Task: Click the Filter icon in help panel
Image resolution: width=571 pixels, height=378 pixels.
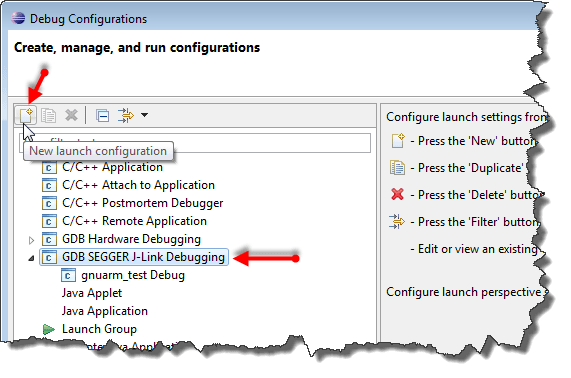Action: (x=397, y=221)
